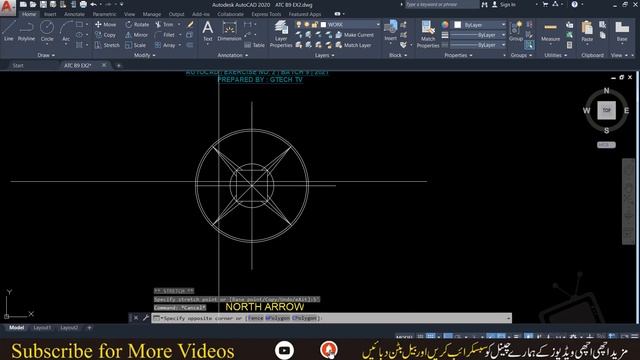Screen dimensions: 640x360
Task: Open the ByLayer color dropdown
Action: tap(480, 25)
